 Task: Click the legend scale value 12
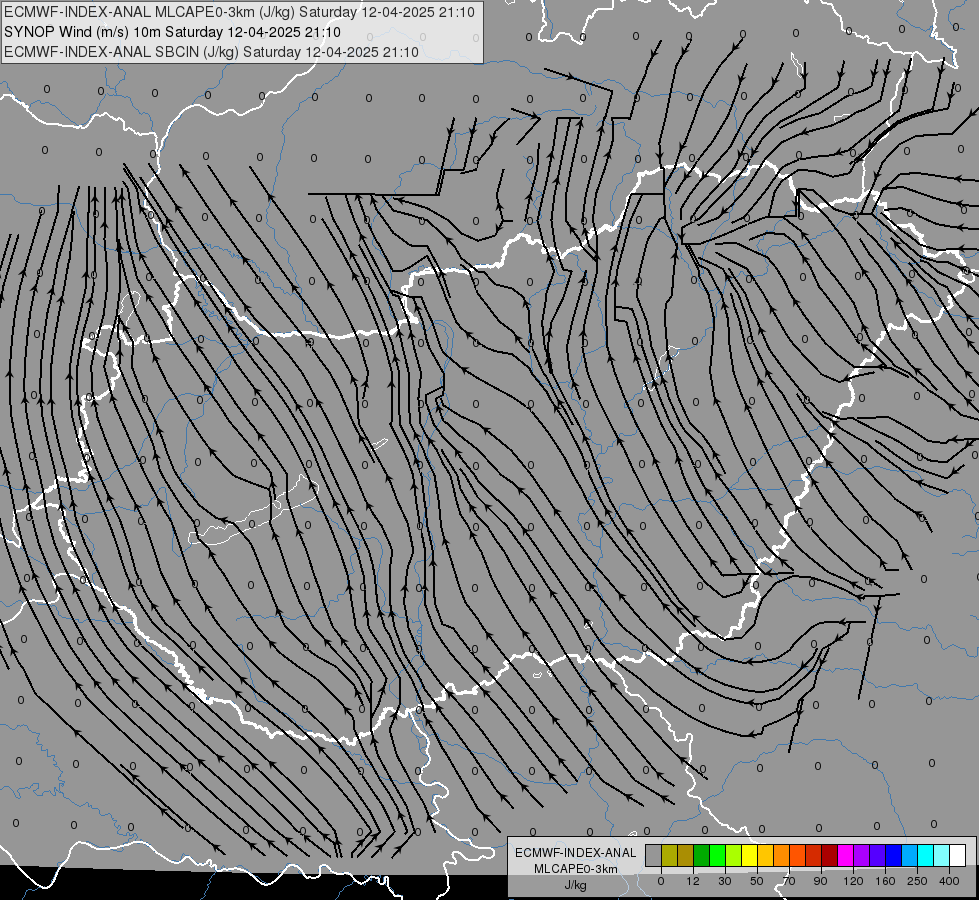point(693,881)
